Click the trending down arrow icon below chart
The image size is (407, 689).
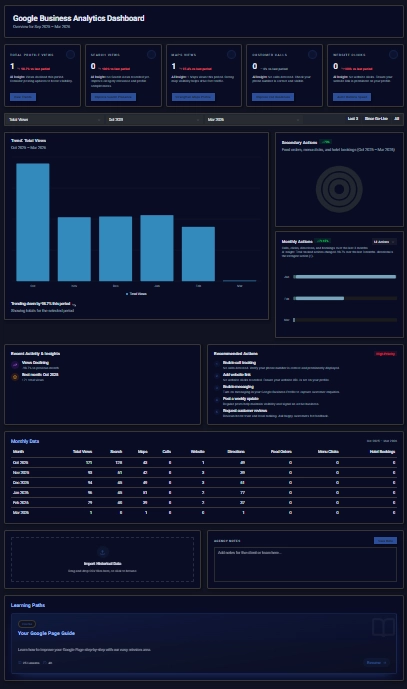(74, 304)
